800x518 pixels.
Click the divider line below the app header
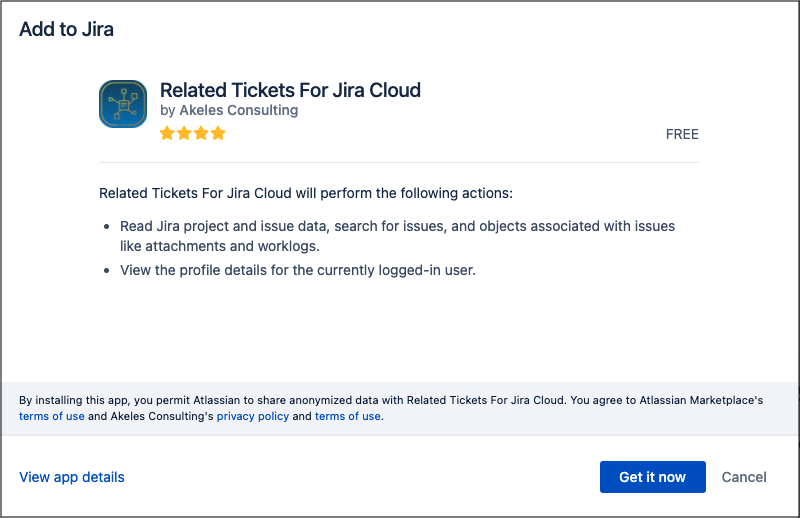pos(398,162)
